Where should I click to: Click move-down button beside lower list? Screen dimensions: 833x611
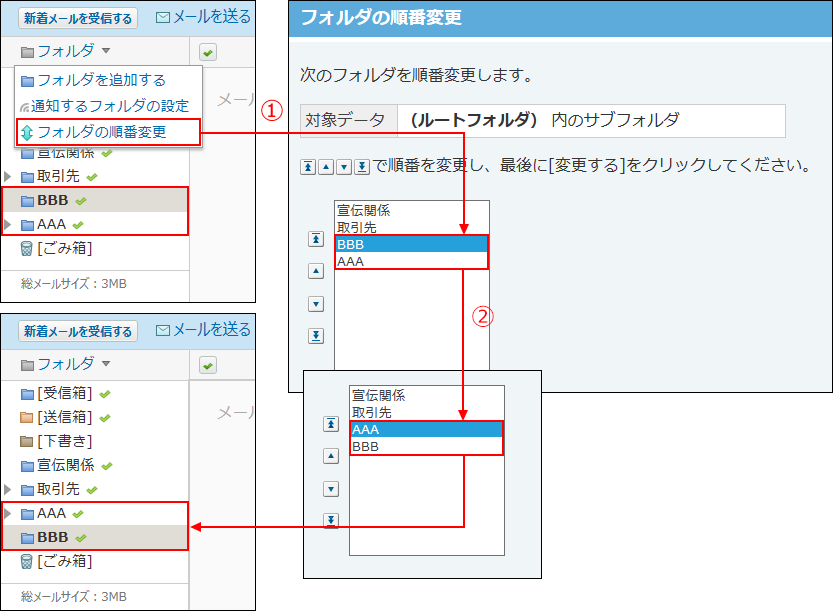point(331,489)
